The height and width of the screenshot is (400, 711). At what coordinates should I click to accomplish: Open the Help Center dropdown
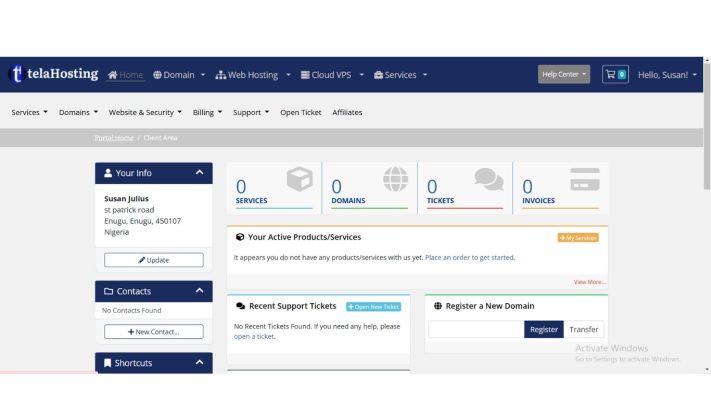(565, 74)
